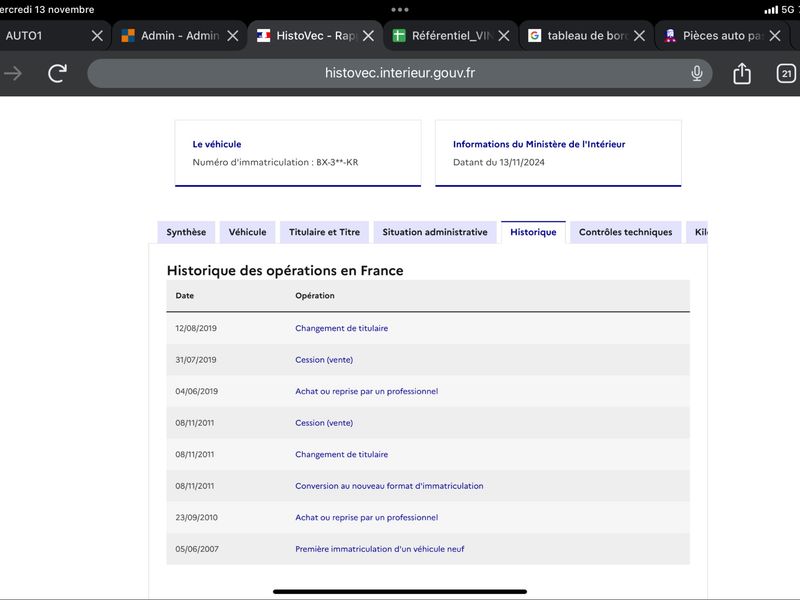This screenshot has height=600, width=800.
Task: Select the Historique tab
Action: [533, 232]
